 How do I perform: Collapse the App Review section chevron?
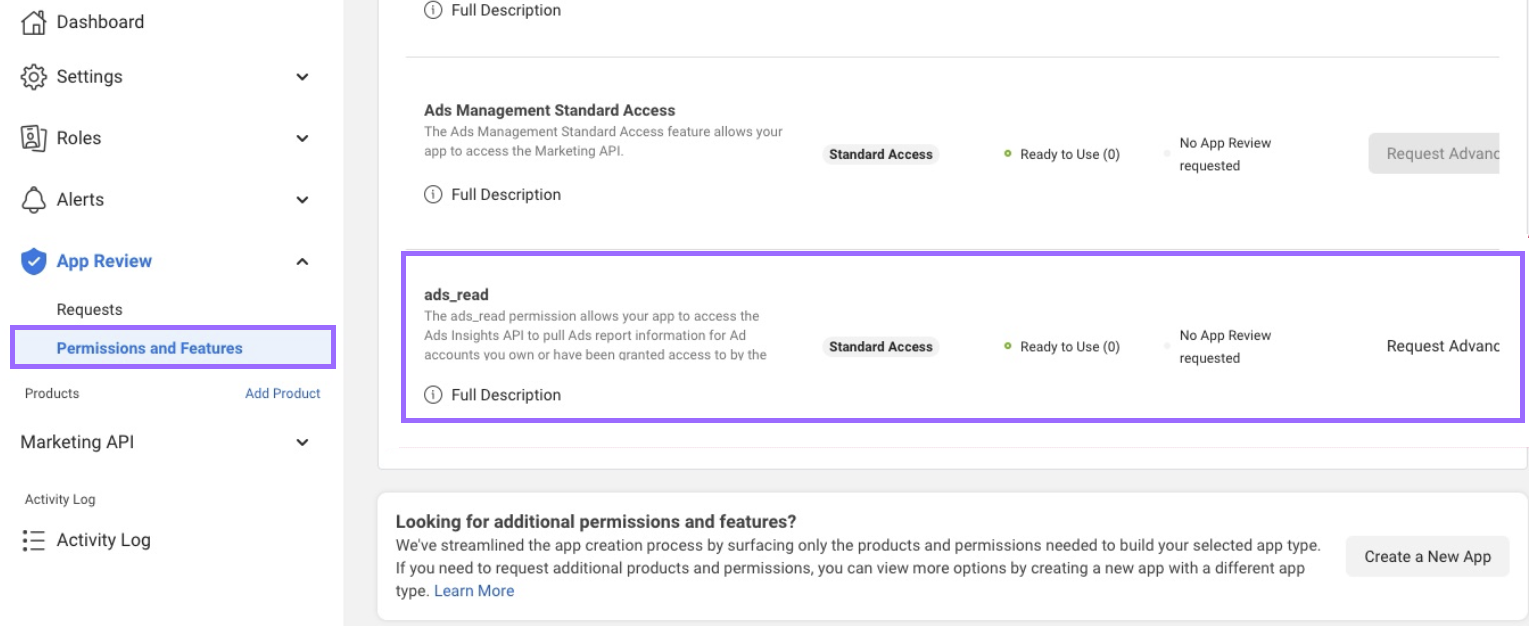302,262
